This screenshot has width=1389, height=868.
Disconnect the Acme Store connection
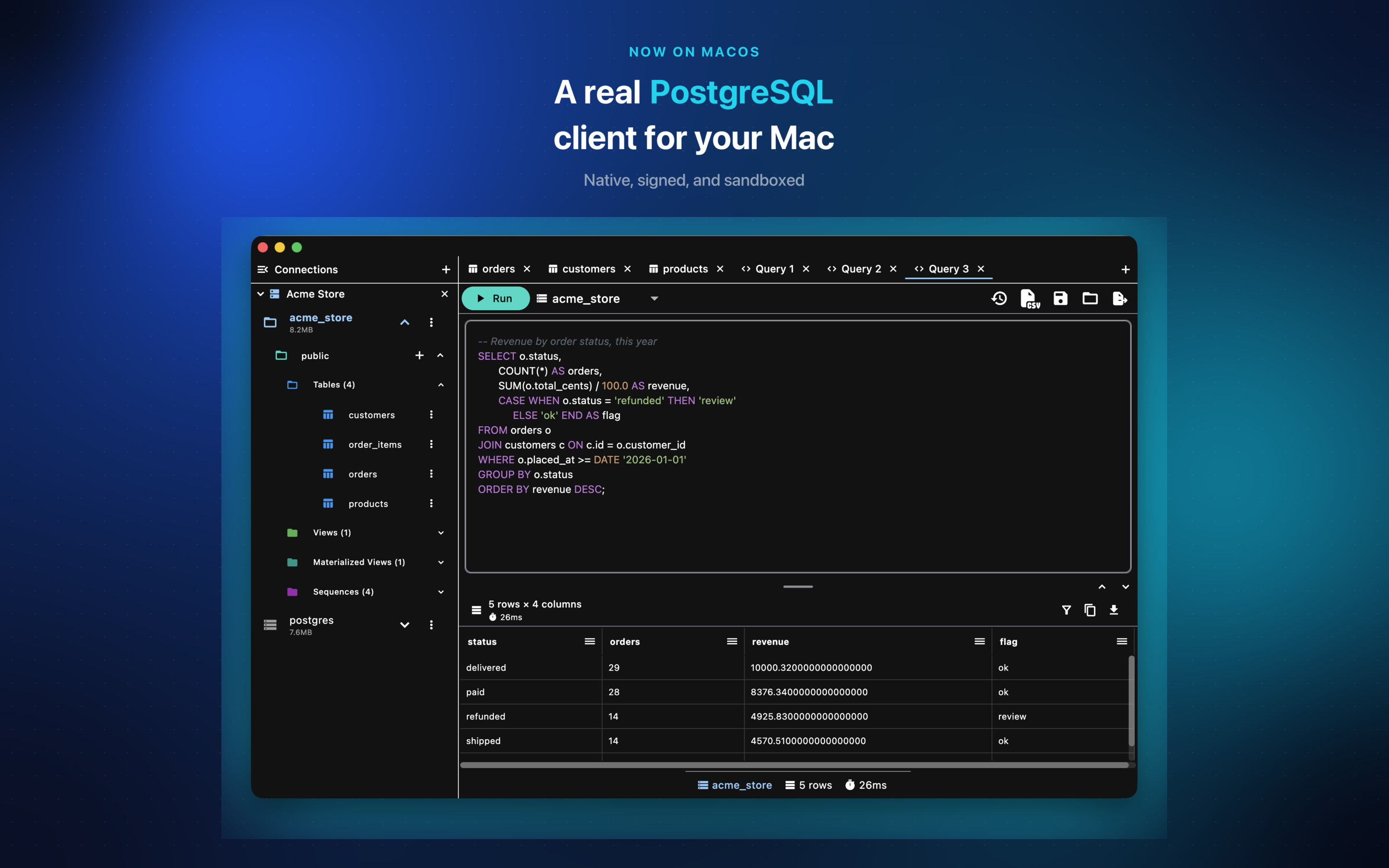[x=445, y=294]
